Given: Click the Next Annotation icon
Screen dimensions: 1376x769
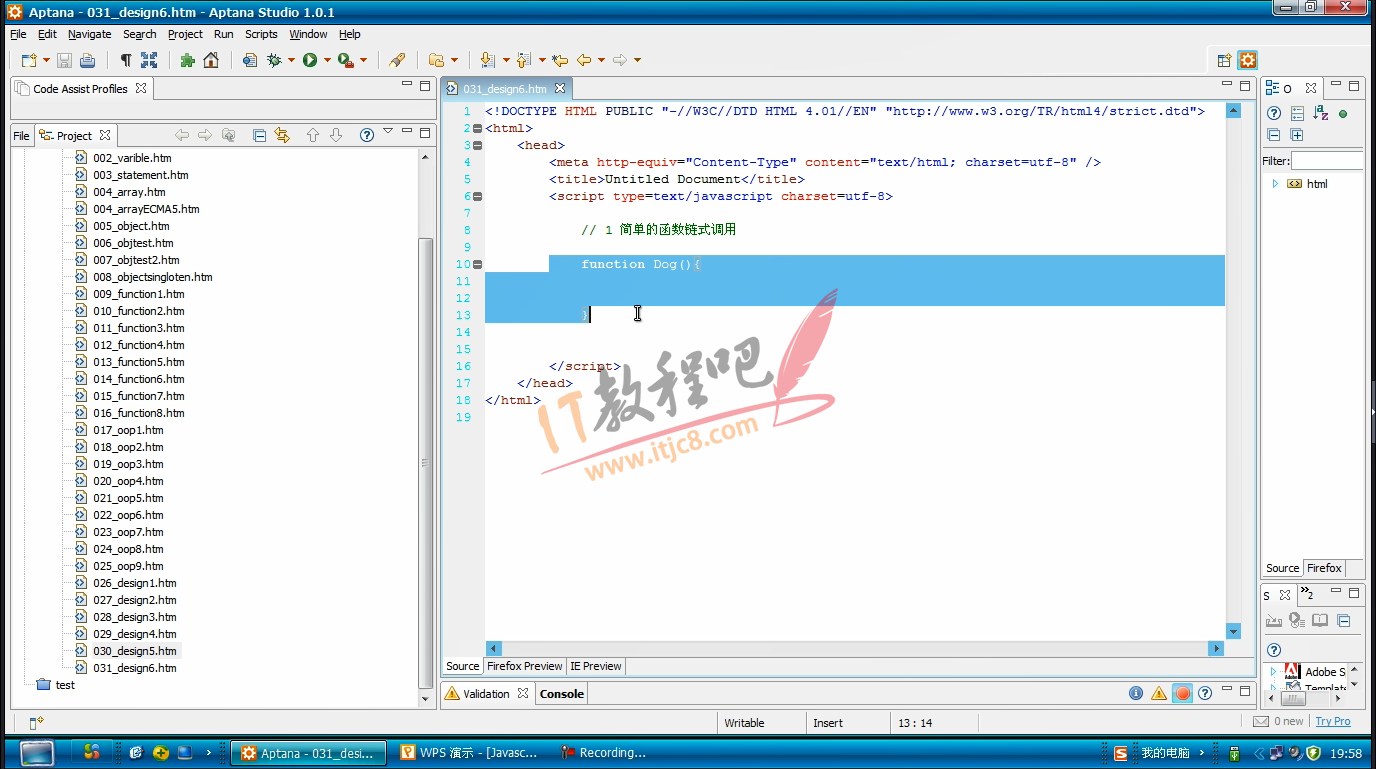Looking at the screenshot, I should point(487,60).
